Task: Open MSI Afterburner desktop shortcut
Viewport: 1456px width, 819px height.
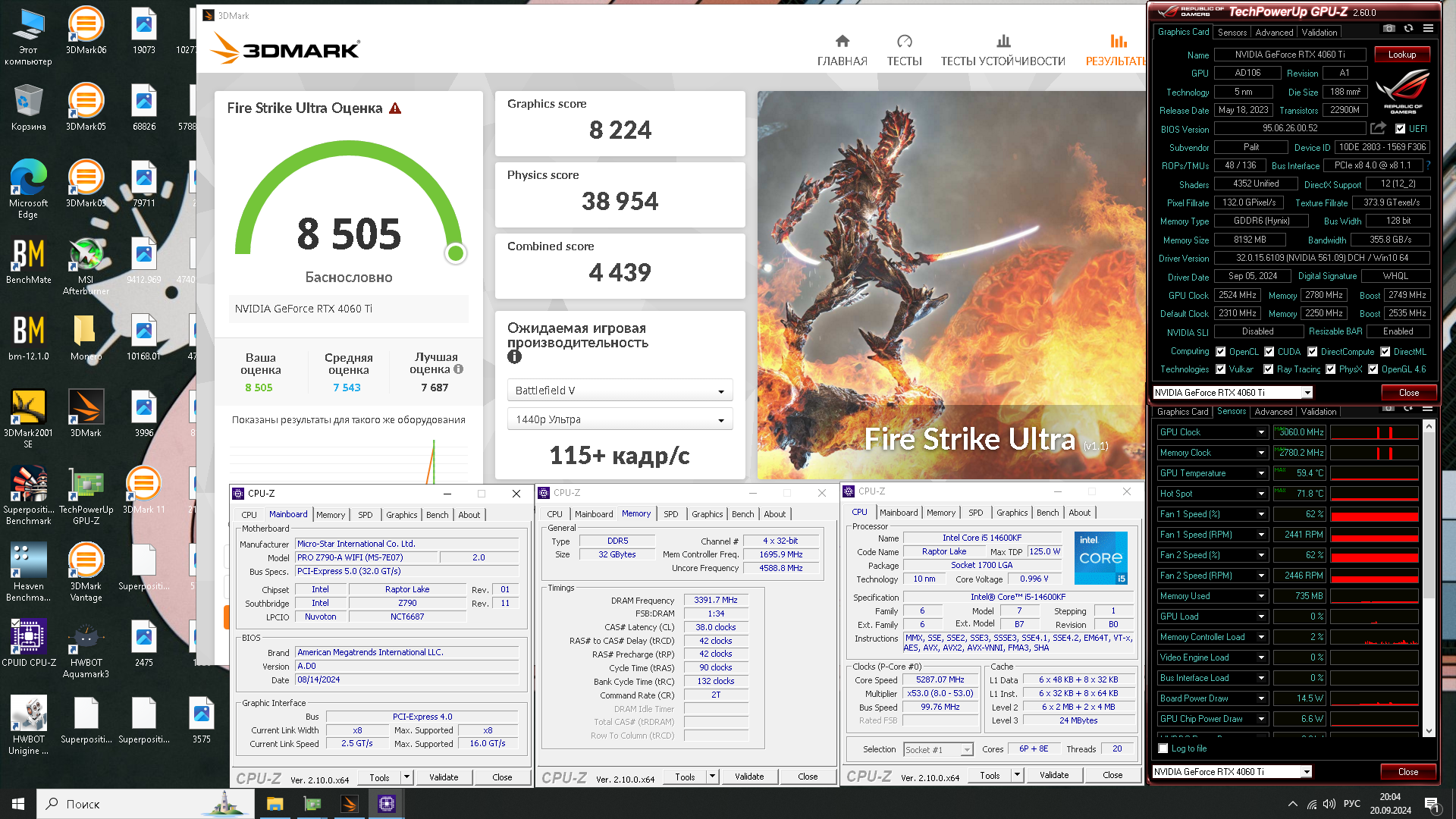Action: pyautogui.click(x=86, y=265)
